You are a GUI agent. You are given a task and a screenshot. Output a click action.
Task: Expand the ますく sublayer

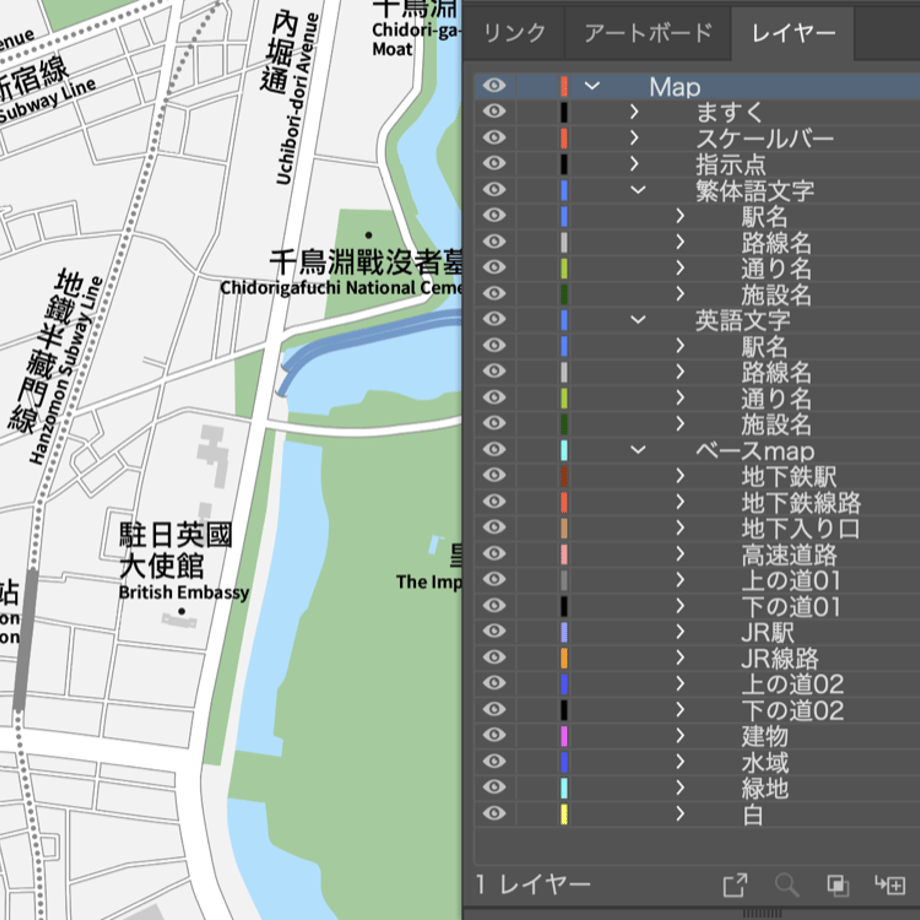coord(634,111)
